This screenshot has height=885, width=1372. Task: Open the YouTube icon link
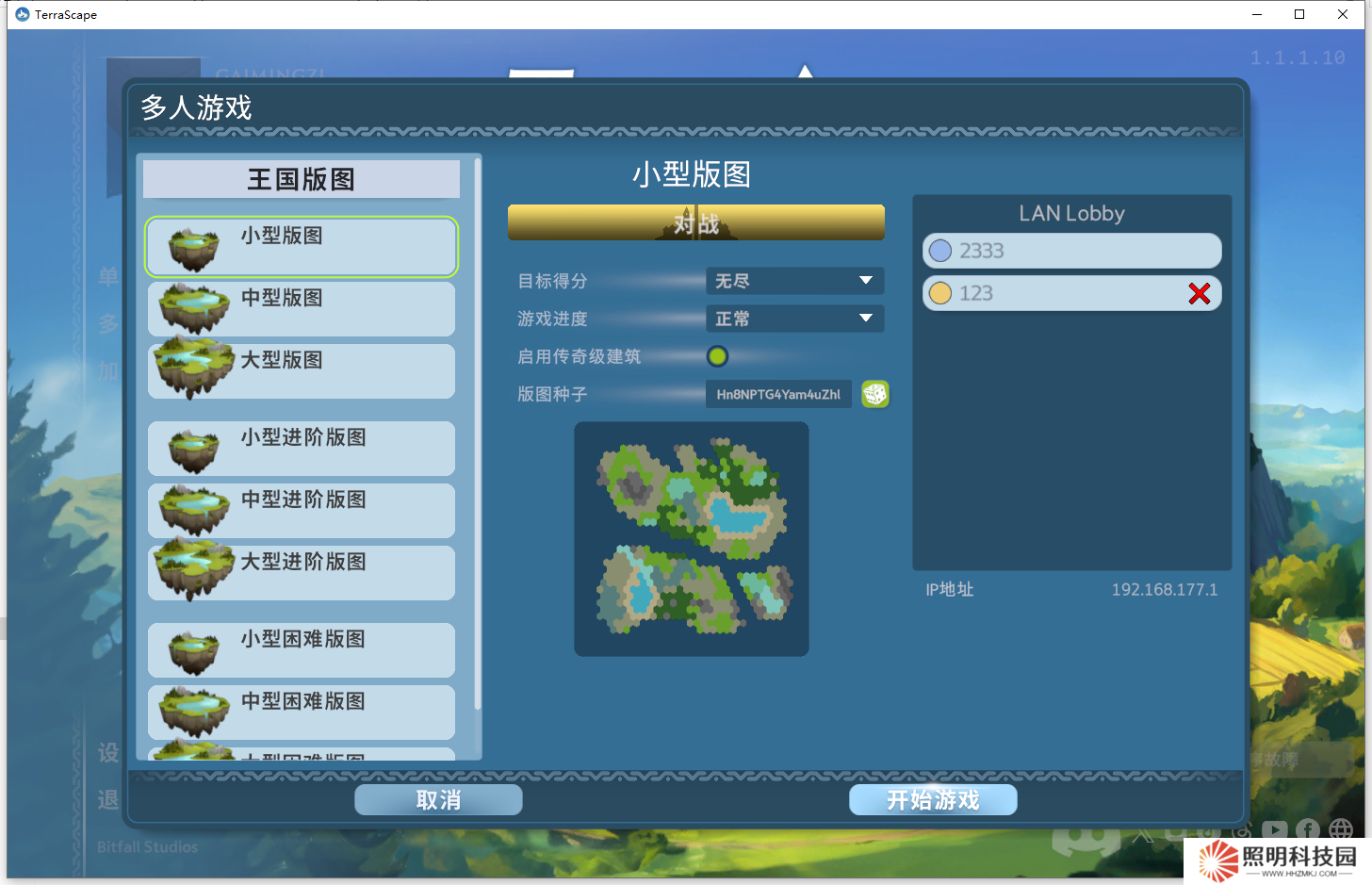pos(1274,830)
